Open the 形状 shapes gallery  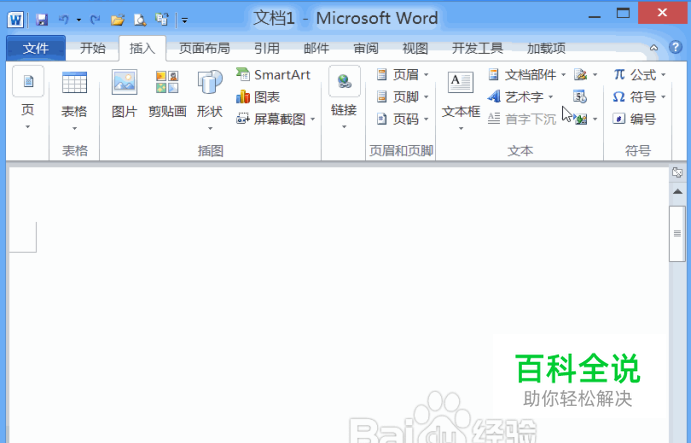click(210, 101)
